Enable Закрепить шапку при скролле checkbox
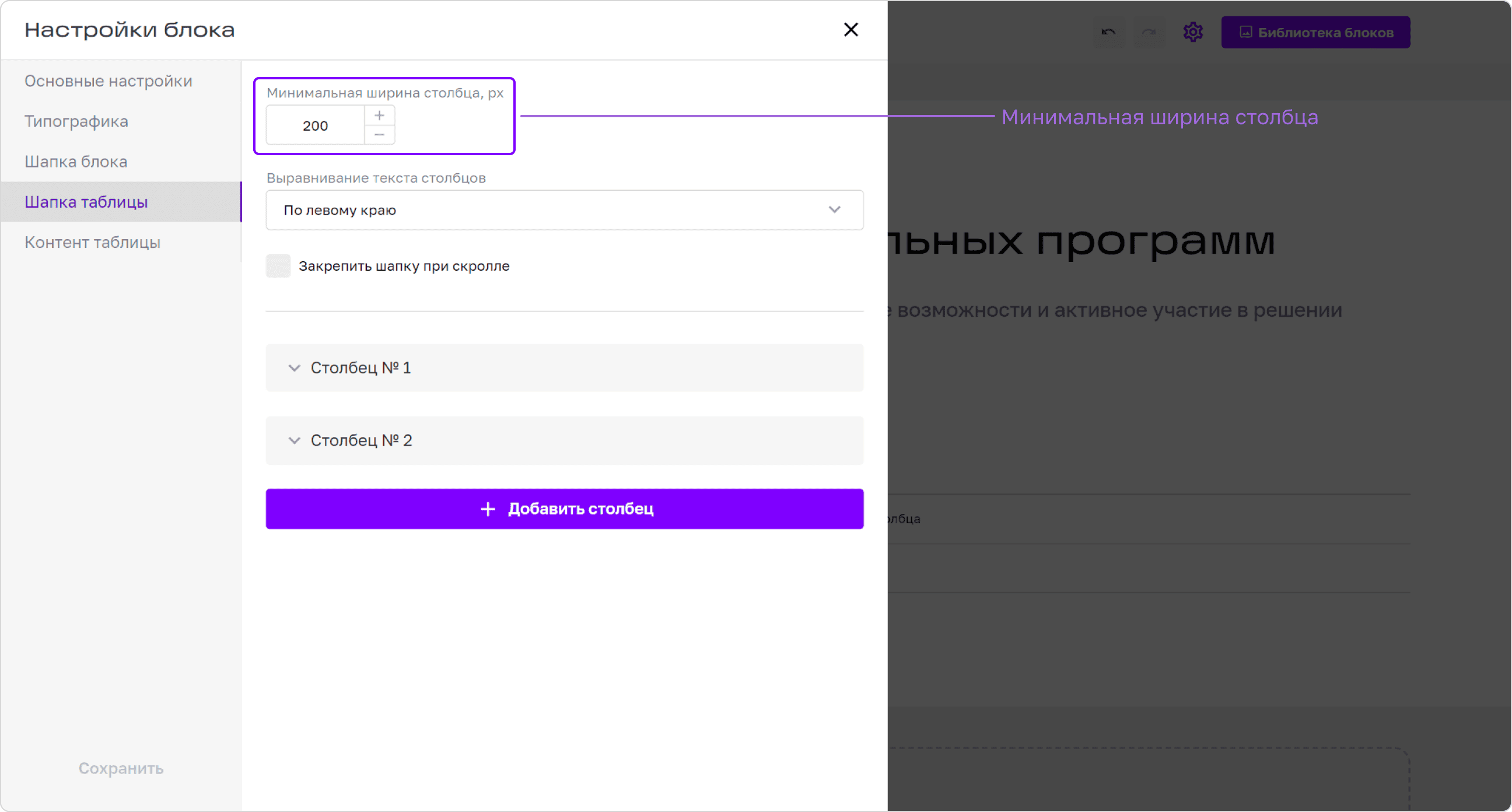Image resolution: width=1512 pixels, height=812 pixels. point(278,266)
